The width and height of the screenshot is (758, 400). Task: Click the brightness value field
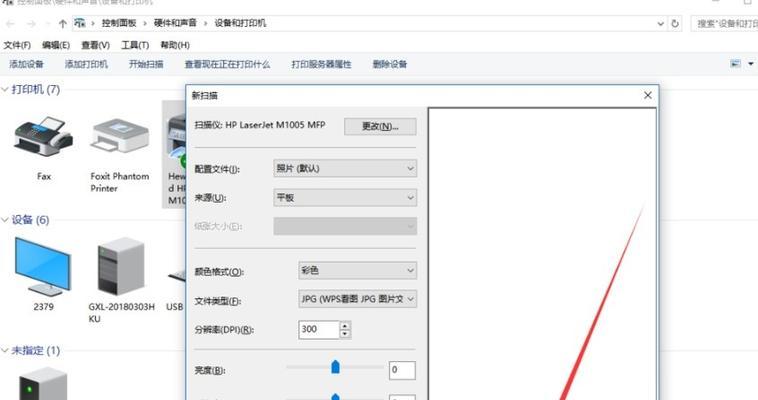(x=402, y=370)
